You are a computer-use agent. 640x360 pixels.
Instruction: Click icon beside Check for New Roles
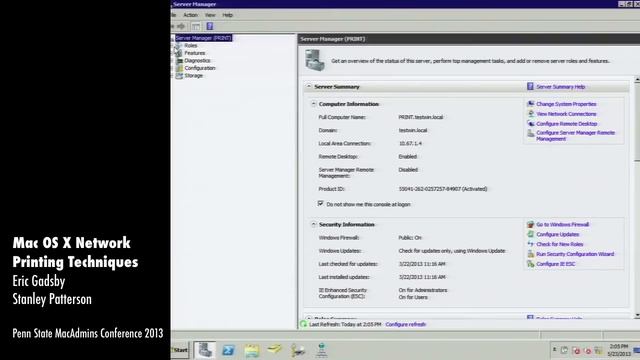(x=531, y=244)
